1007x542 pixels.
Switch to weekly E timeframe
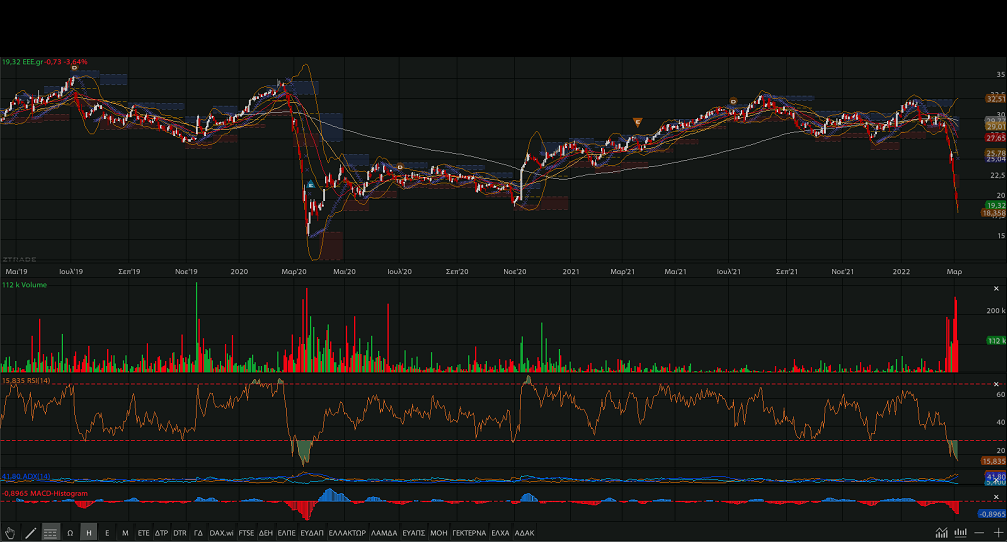(x=107, y=533)
